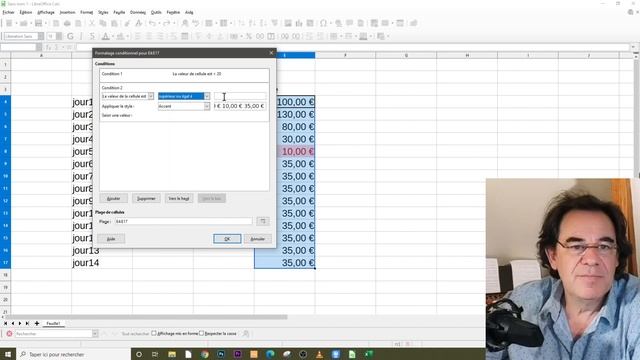Click the Windows taskbar search box

[73, 354]
